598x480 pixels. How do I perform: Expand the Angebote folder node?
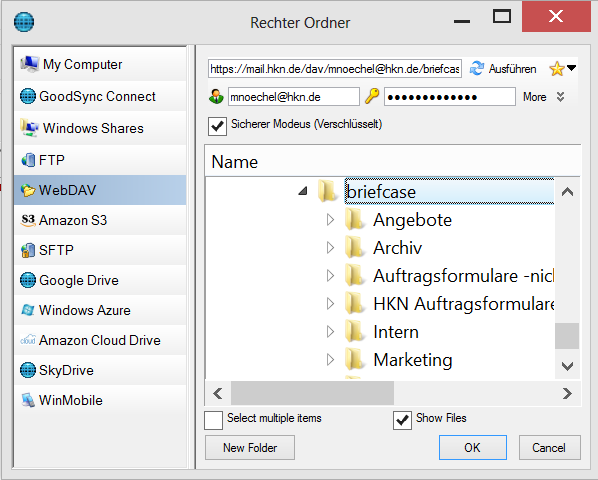(330, 220)
